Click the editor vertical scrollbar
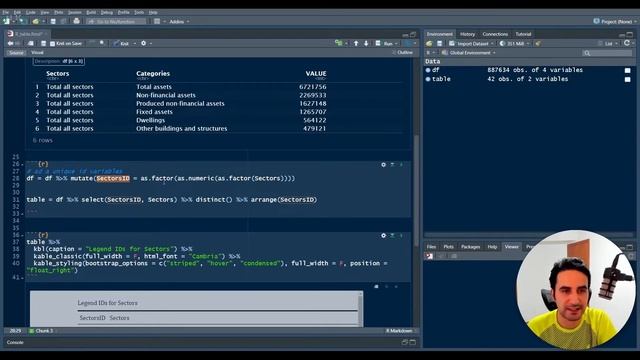 pyautogui.click(x=416, y=191)
